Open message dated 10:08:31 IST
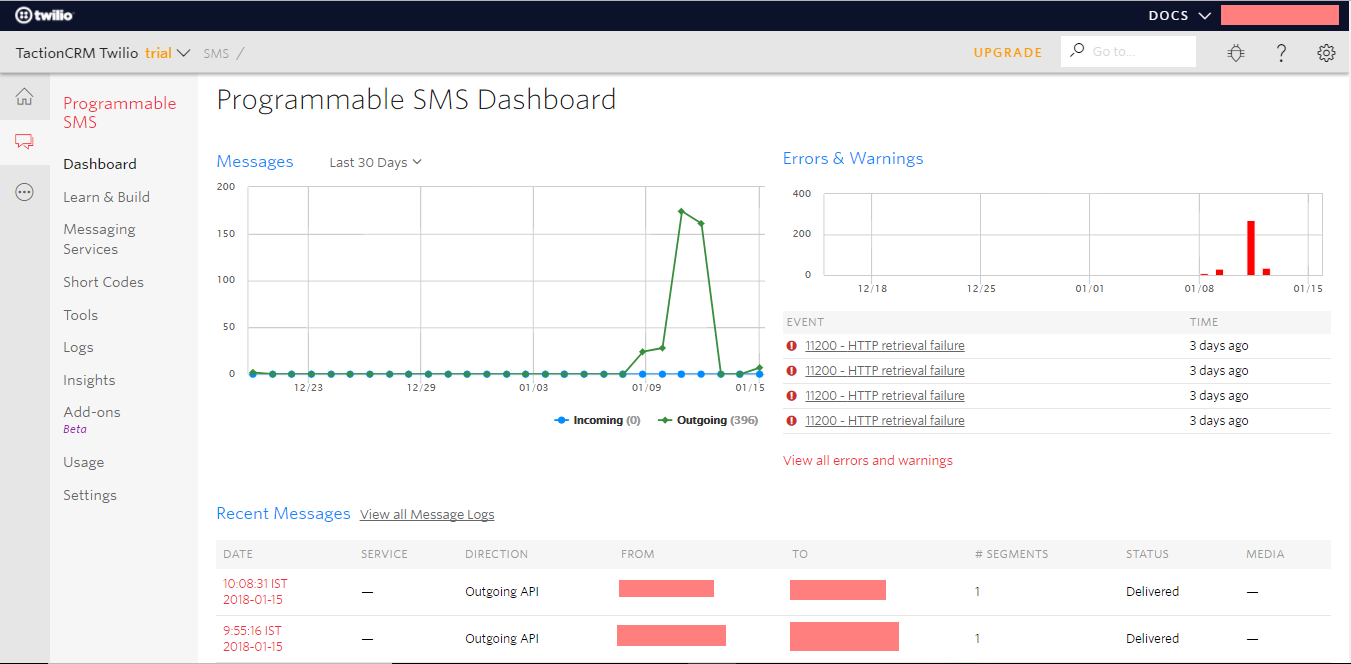Image resolution: width=1351 pixels, height=664 pixels. [255, 591]
